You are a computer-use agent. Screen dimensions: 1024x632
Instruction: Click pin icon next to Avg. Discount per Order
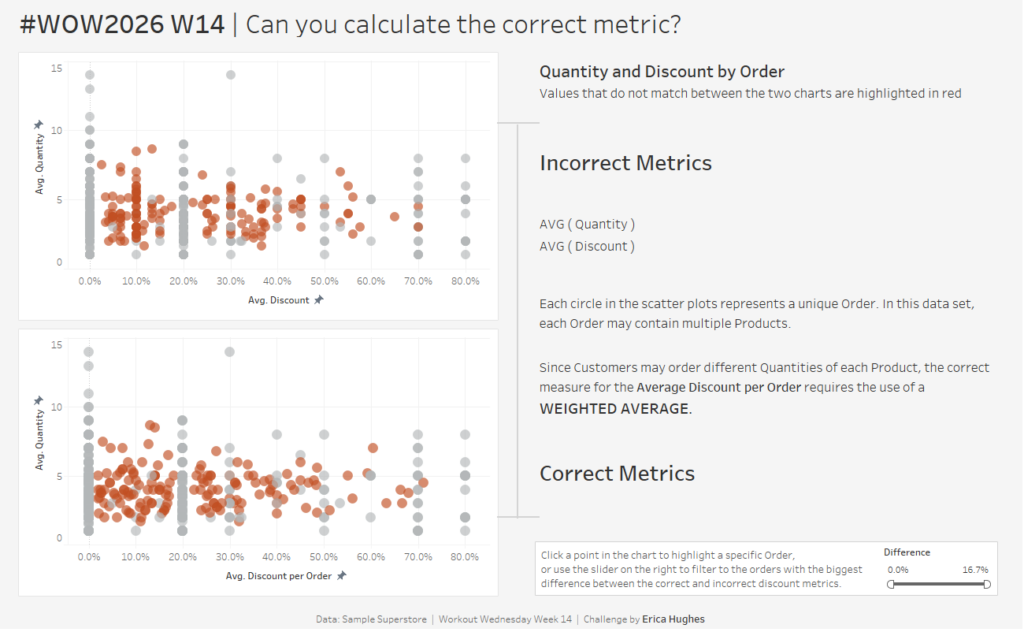point(342,576)
